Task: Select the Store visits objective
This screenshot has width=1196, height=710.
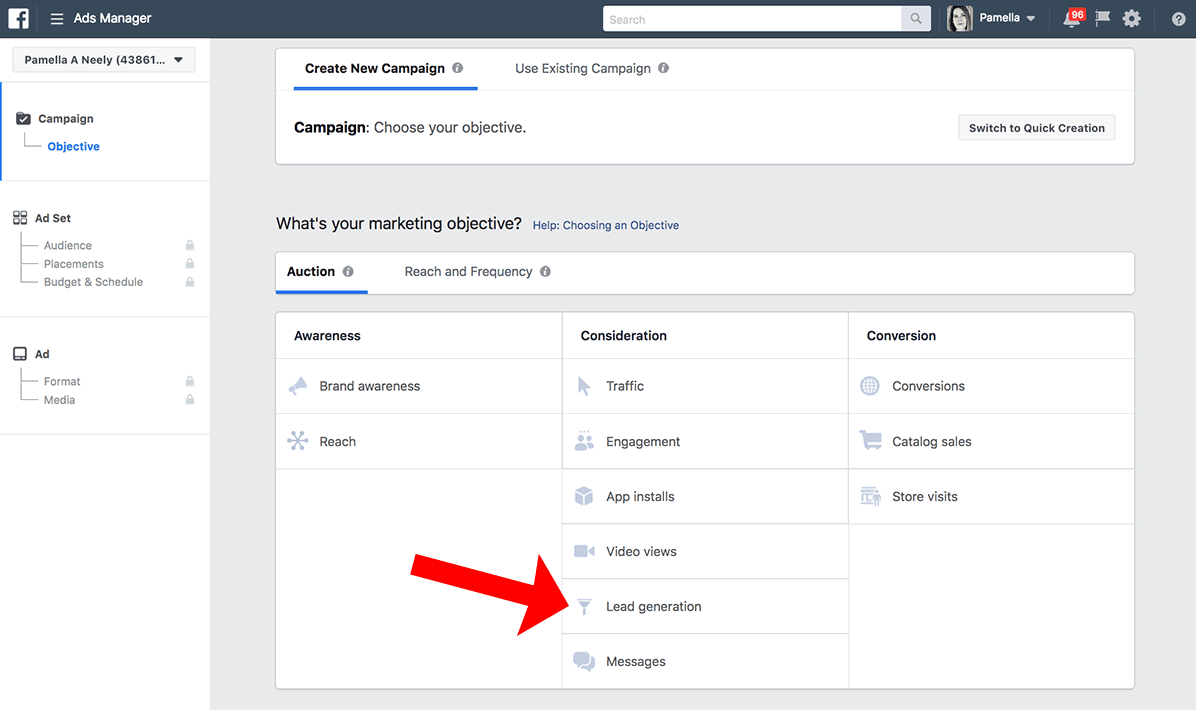Action: [x=992, y=496]
